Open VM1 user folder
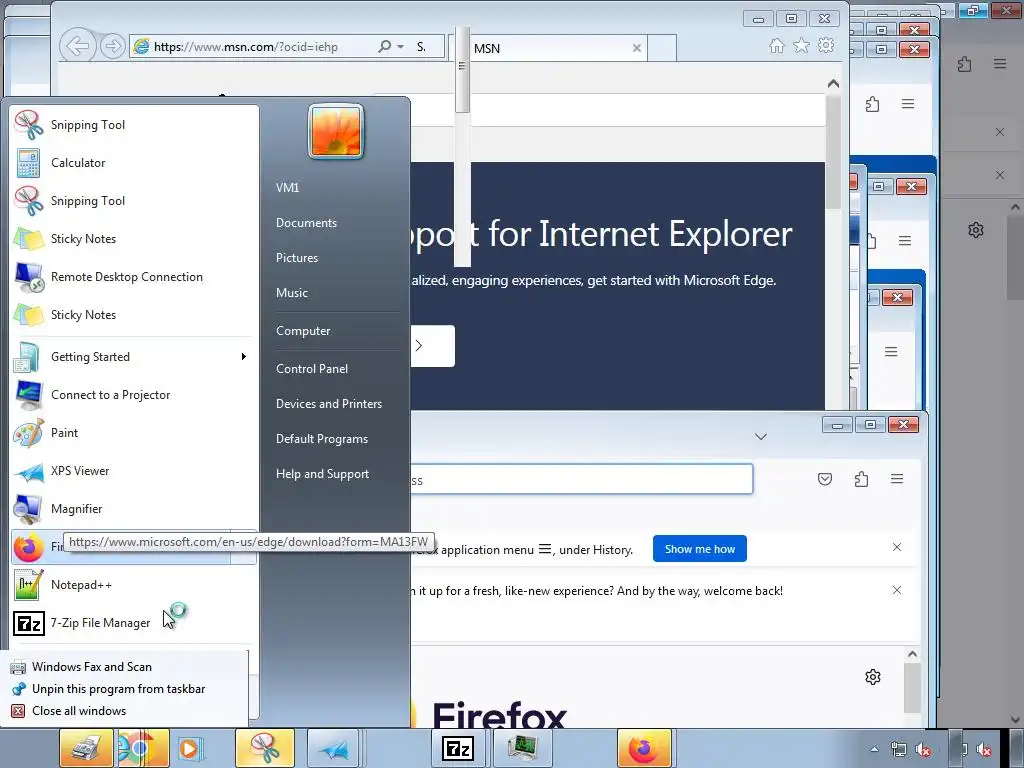The height and width of the screenshot is (768, 1024). click(287, 187)
